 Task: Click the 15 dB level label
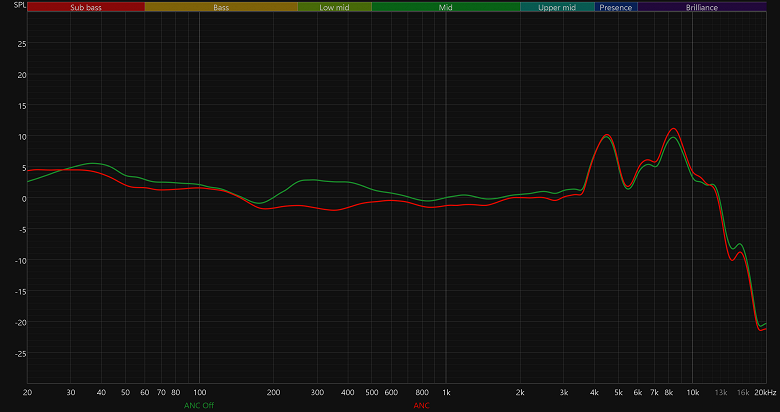pos(22,106)
